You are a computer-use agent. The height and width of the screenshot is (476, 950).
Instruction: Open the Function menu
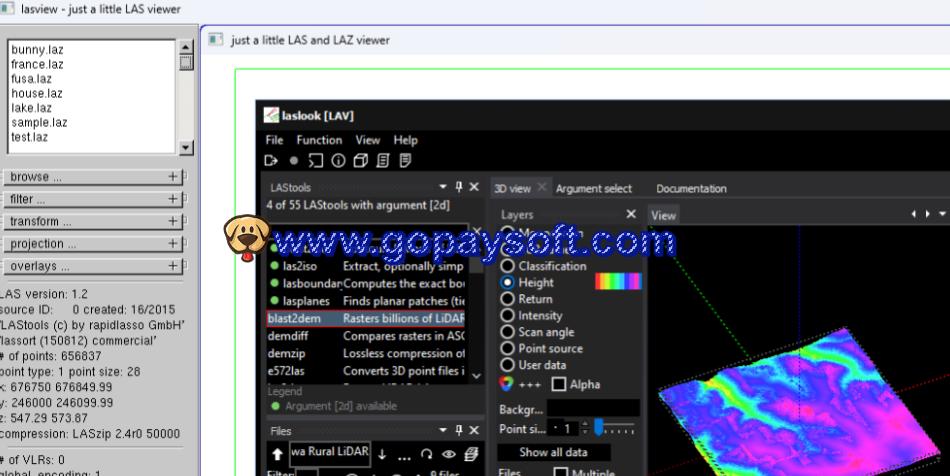tap(319, 140)
